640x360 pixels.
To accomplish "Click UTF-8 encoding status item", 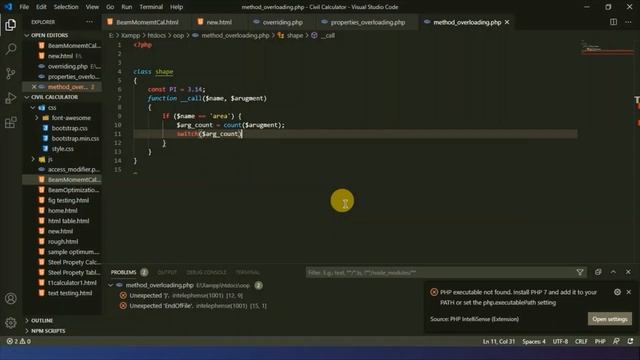I will (560, 341).
